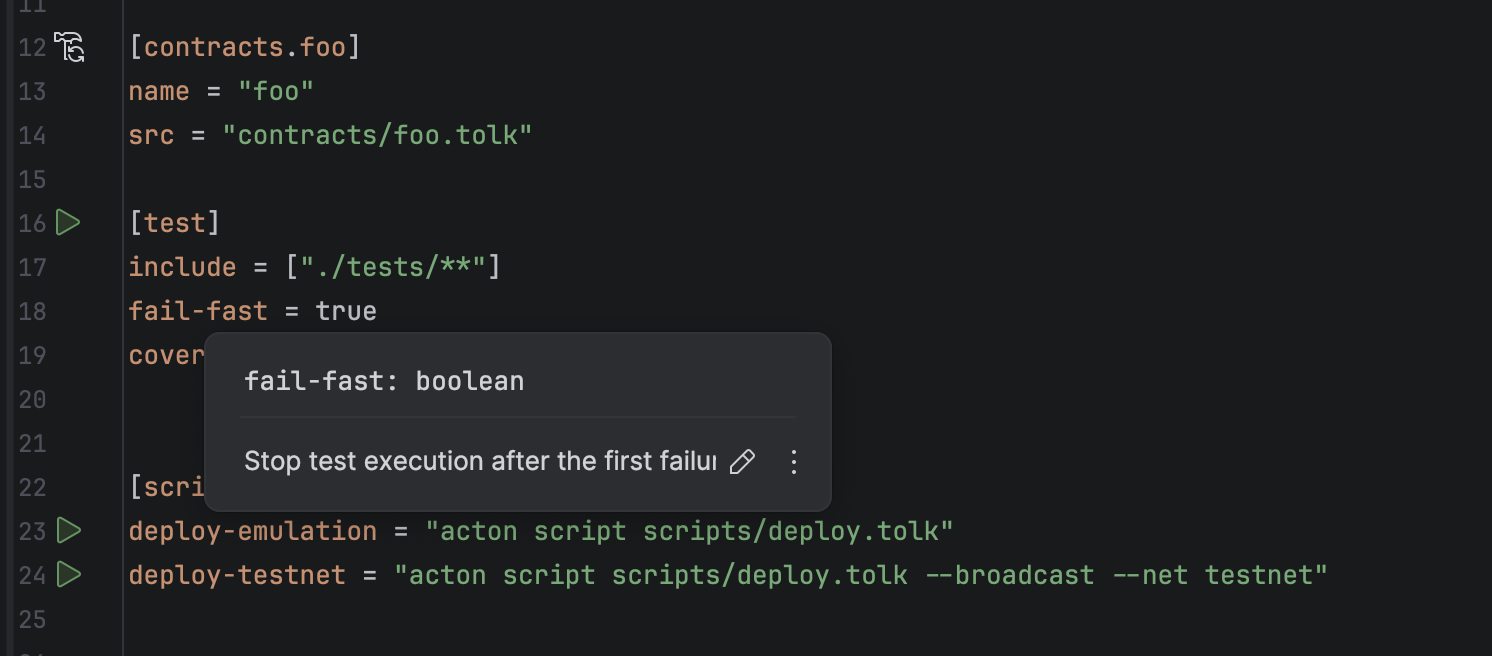Screen dimensions: 1492x656
Task: Click the "fail-fast: boolean" popup signature
Action: click(x=384, y=381)
